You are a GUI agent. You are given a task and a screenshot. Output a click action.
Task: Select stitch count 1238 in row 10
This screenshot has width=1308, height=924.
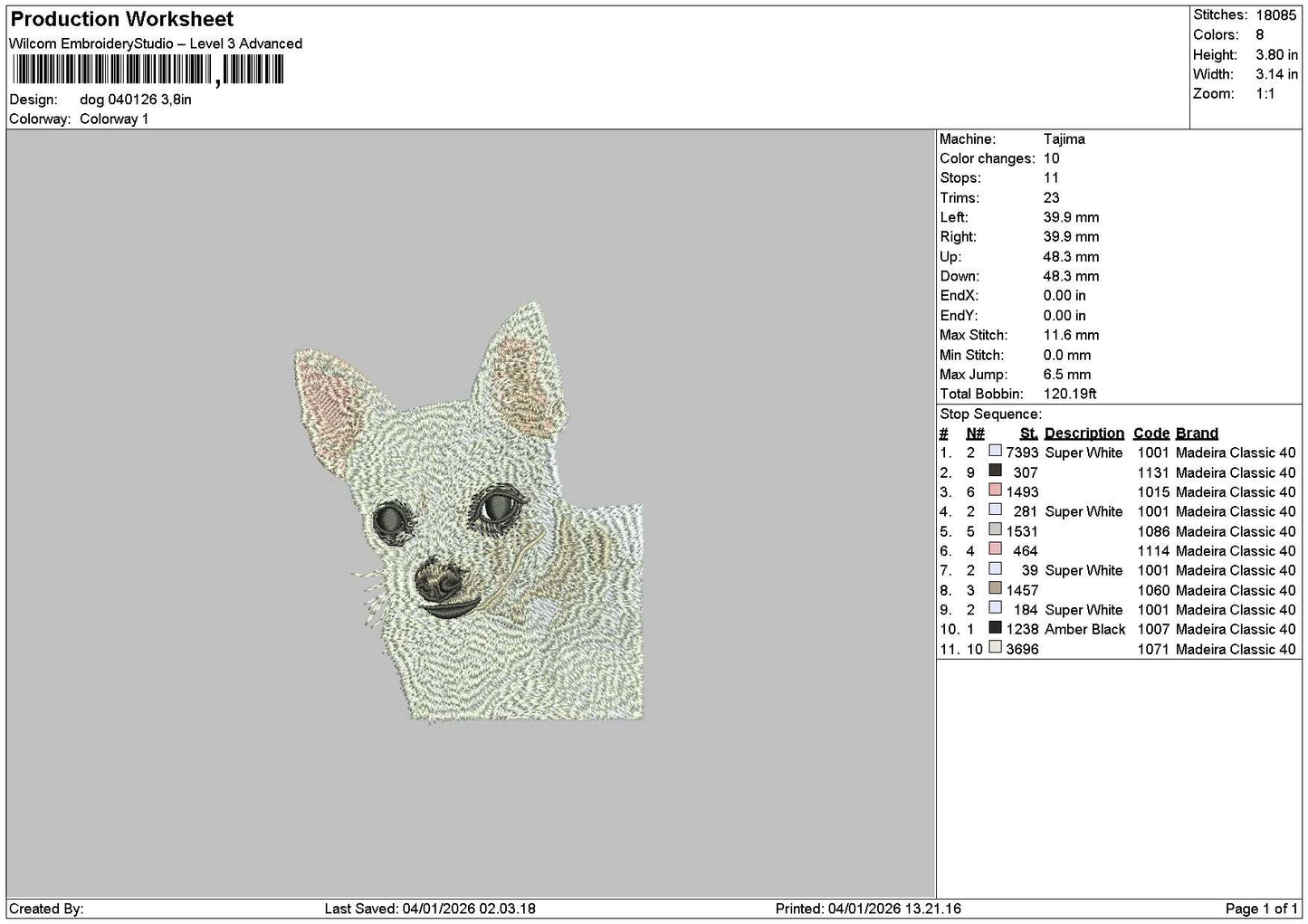click(x=1022, y=629)
